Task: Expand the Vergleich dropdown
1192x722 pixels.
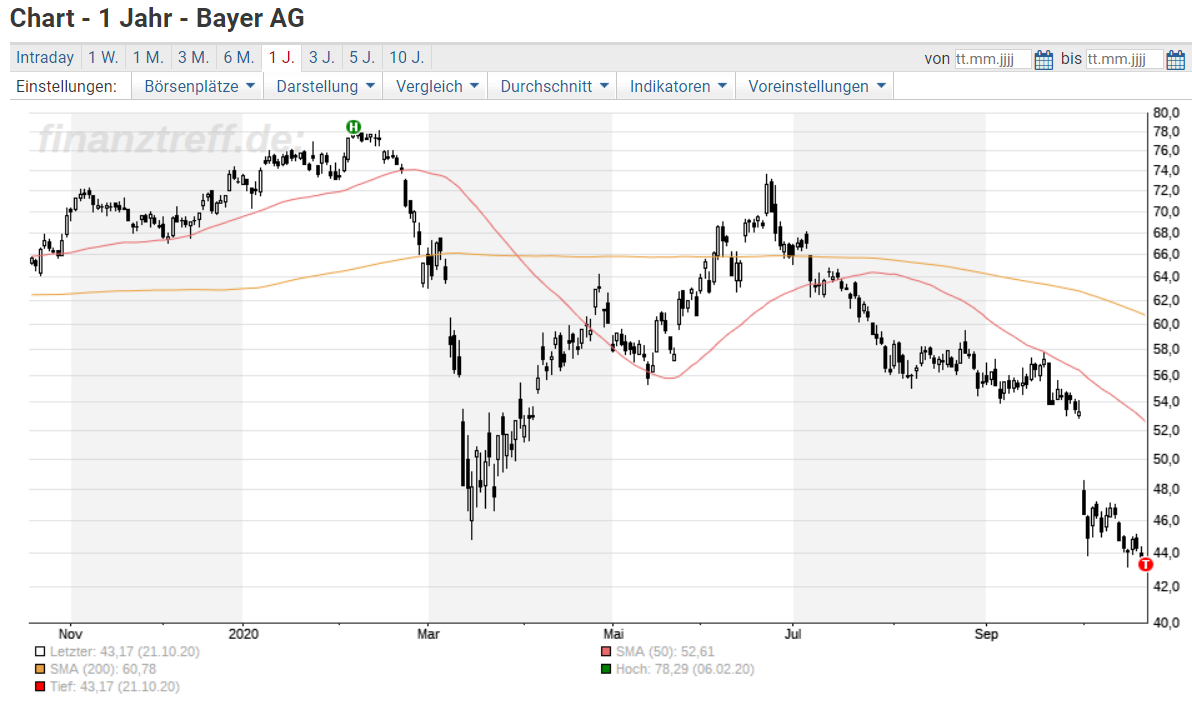Action: pyautogui.click(x=436, y=87)
